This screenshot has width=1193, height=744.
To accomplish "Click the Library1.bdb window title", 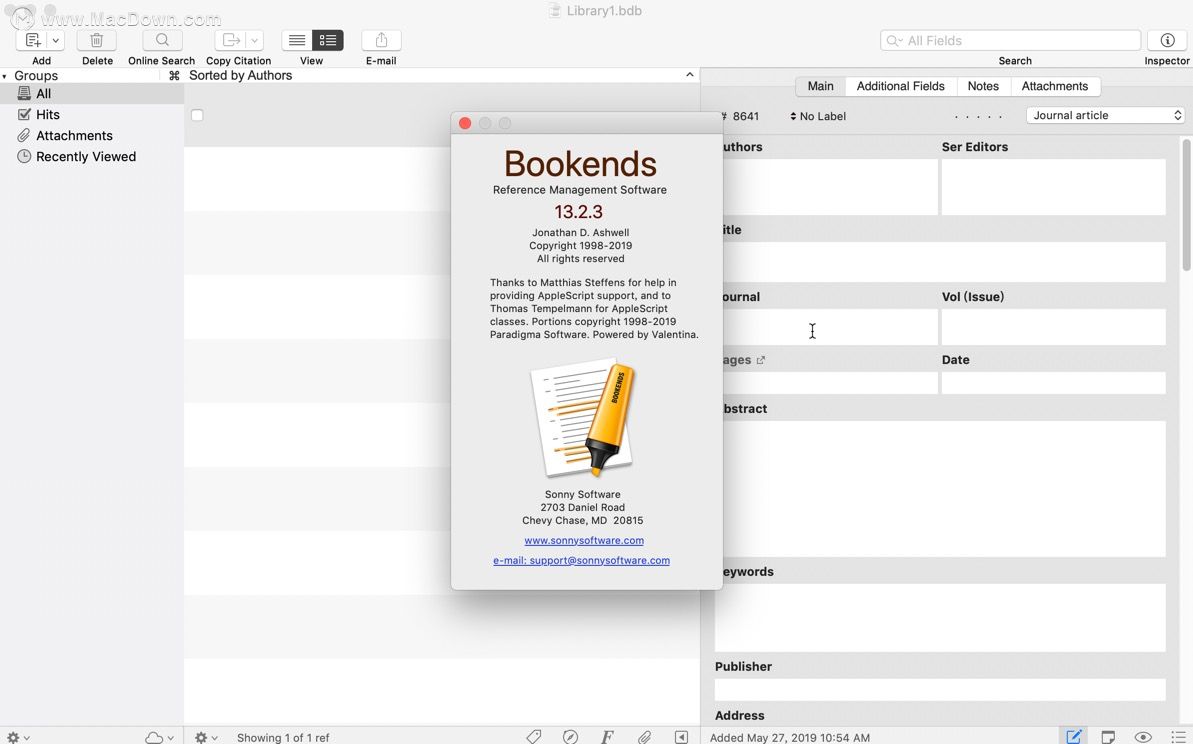I will coord(604,11).
